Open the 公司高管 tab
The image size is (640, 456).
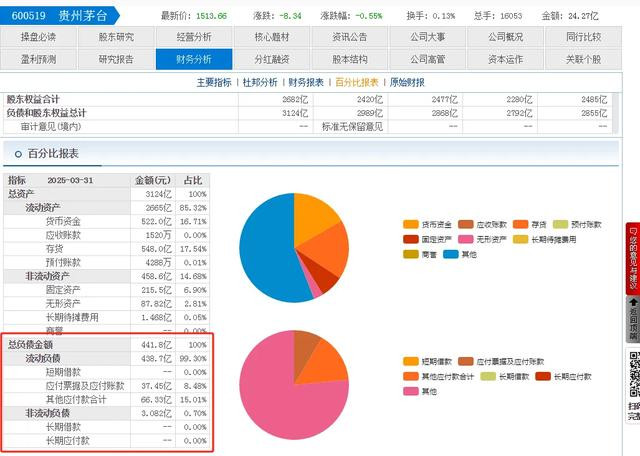(x=427, y=59)
